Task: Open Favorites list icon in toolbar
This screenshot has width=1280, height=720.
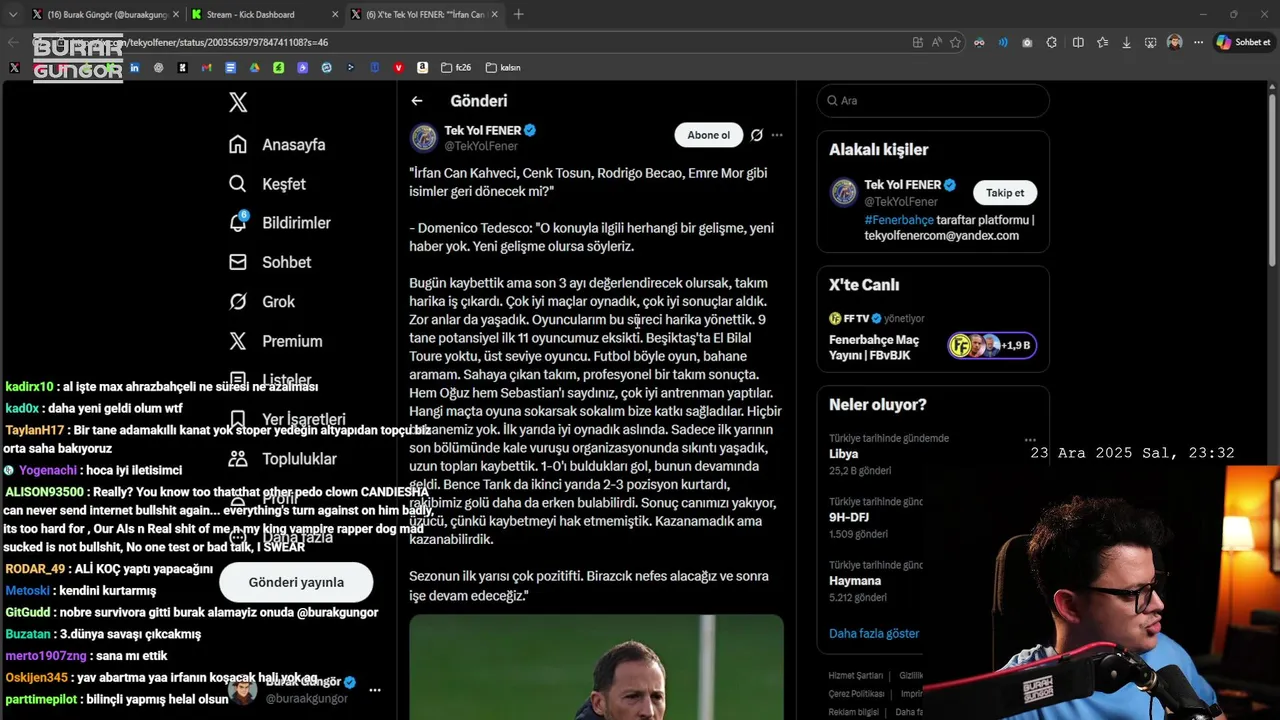Action: (x=1102, y=42)
